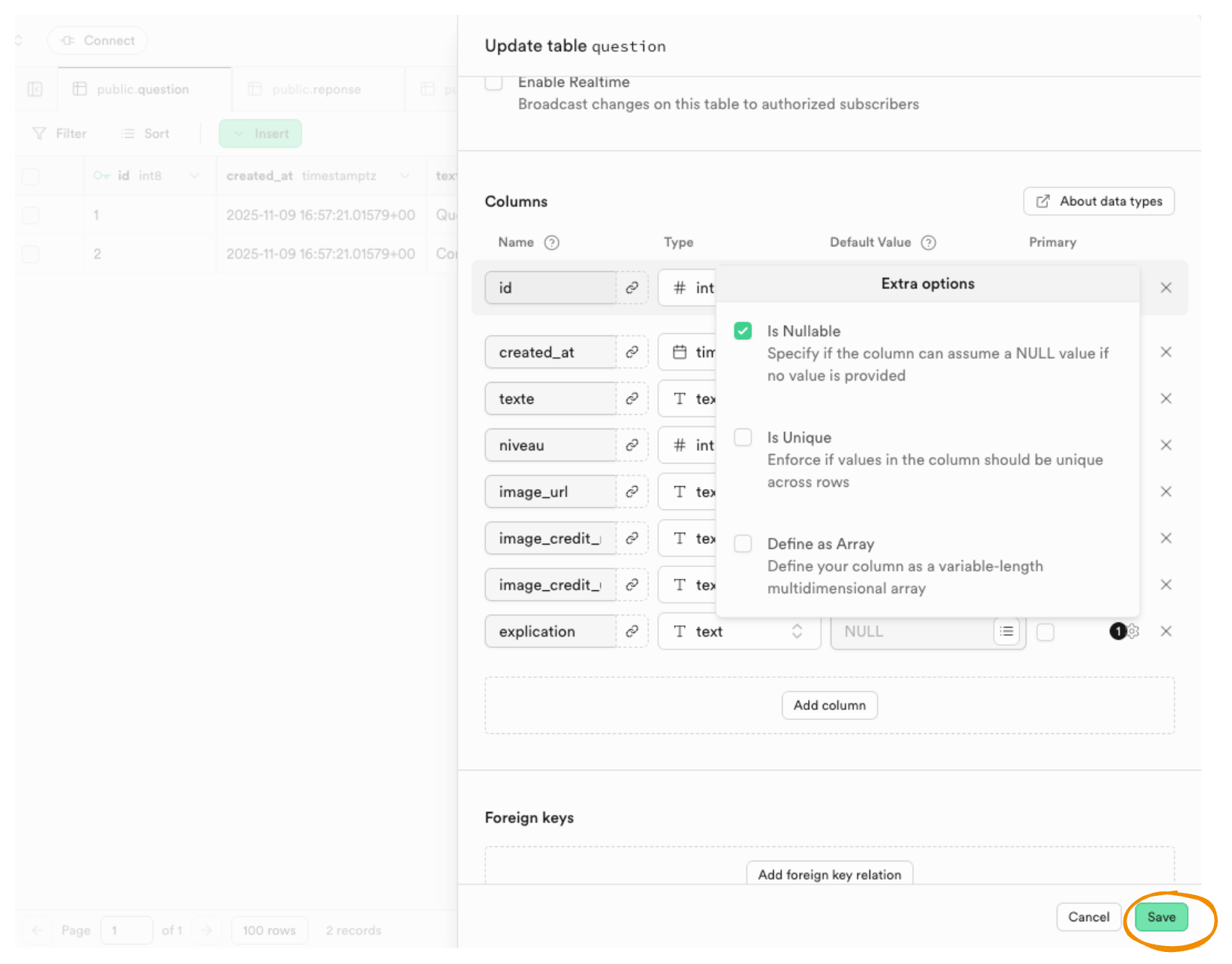This screenshot has width=1232, height=964.
Task: Open the created_at column header dropdown
Action: 404,176
